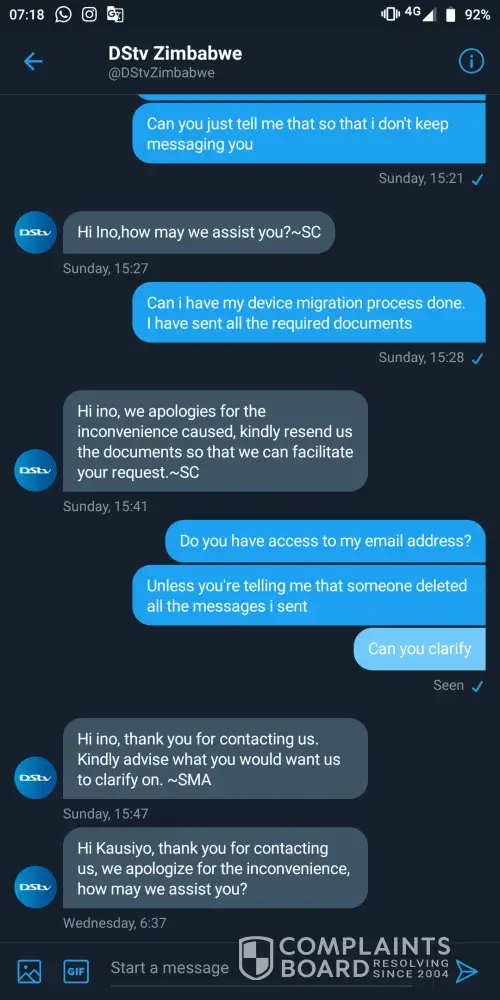
Task: Tap the back arrow to leave conversation
Action: click(33, 61)
